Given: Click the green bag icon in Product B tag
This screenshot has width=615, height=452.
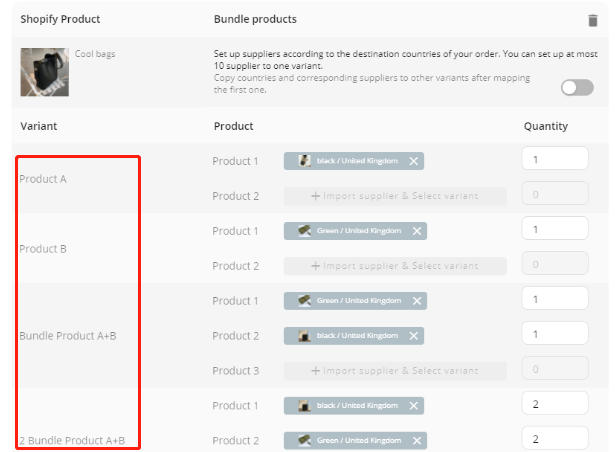Looking at the screenshot, I should click(x=304, y=231).
